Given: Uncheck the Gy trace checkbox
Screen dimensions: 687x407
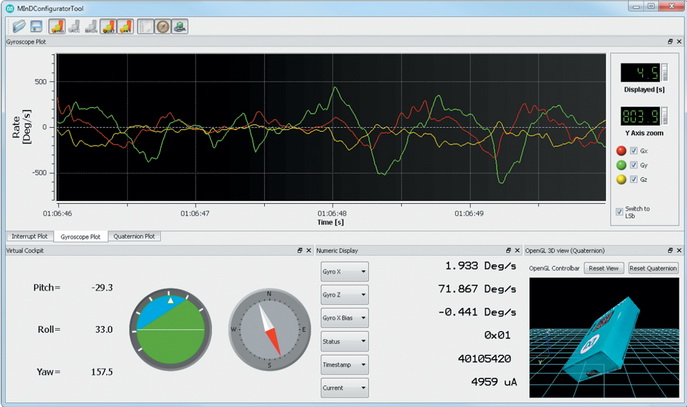Looking at the screenshot, I should coord(634,165).
